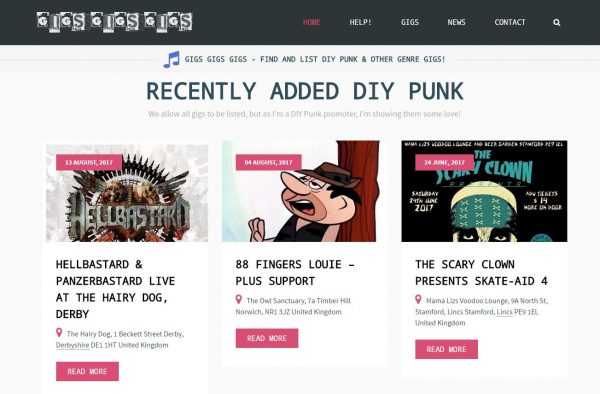
Task: Click the blue music note icon
Action: [171, 60]
